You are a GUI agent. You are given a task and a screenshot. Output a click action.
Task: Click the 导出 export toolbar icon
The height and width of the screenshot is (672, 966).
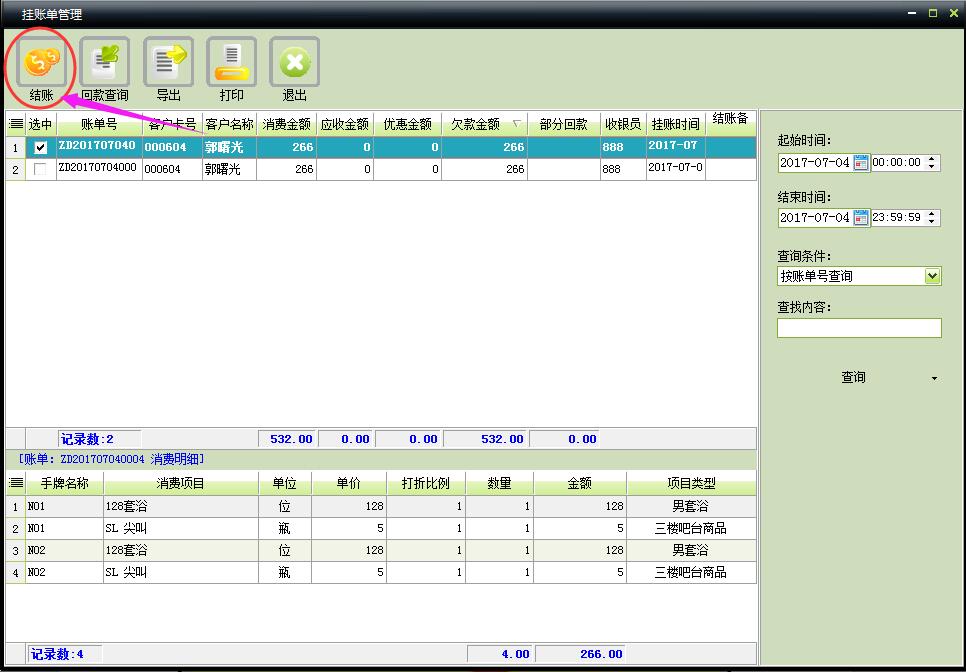tap(168, 62)
